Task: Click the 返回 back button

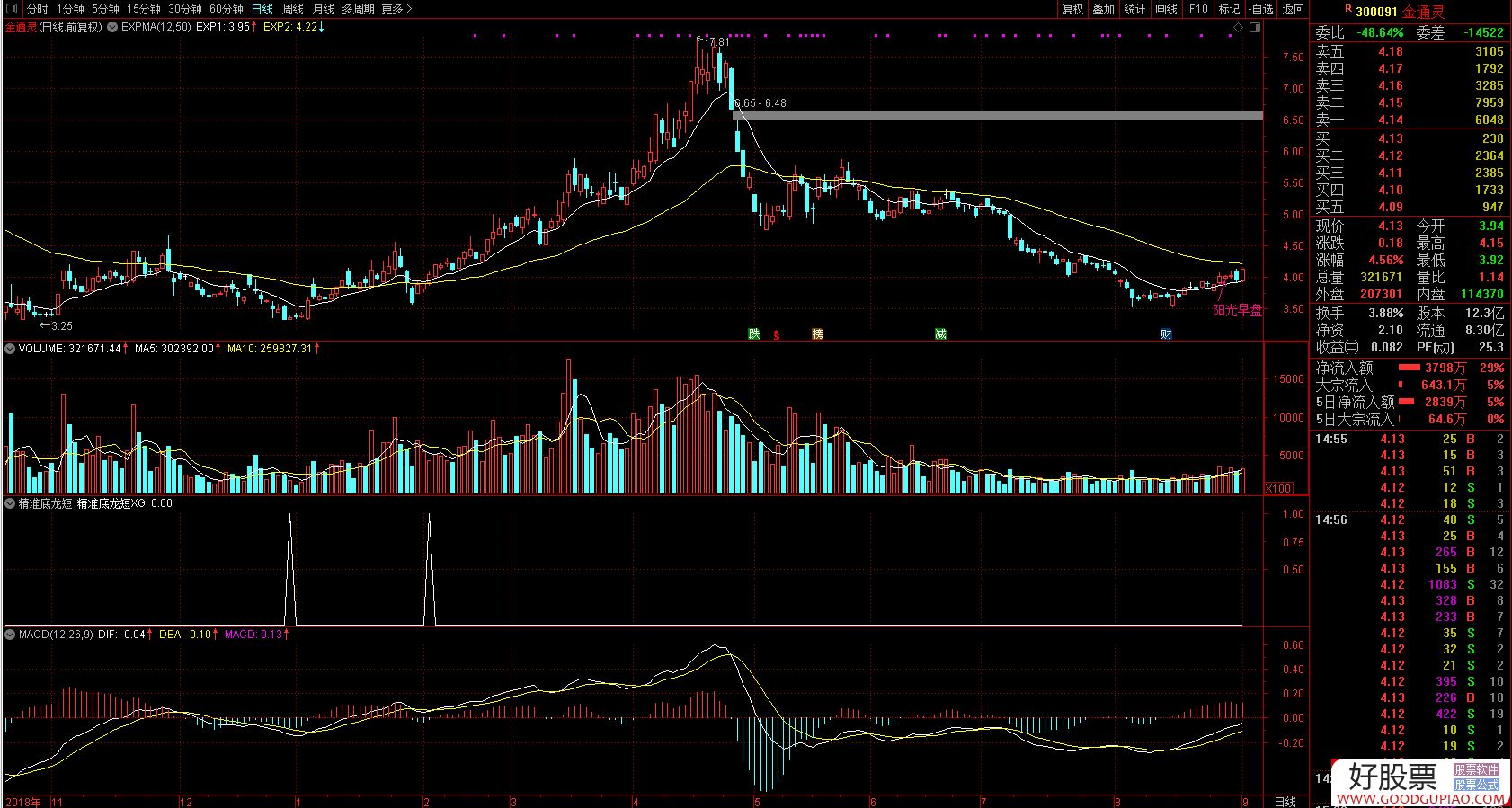Action: click(x=1294, y=9)
